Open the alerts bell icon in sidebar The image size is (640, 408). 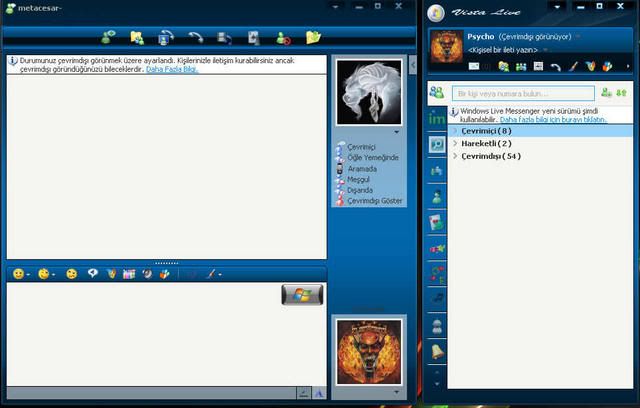[x=437, y=351]
